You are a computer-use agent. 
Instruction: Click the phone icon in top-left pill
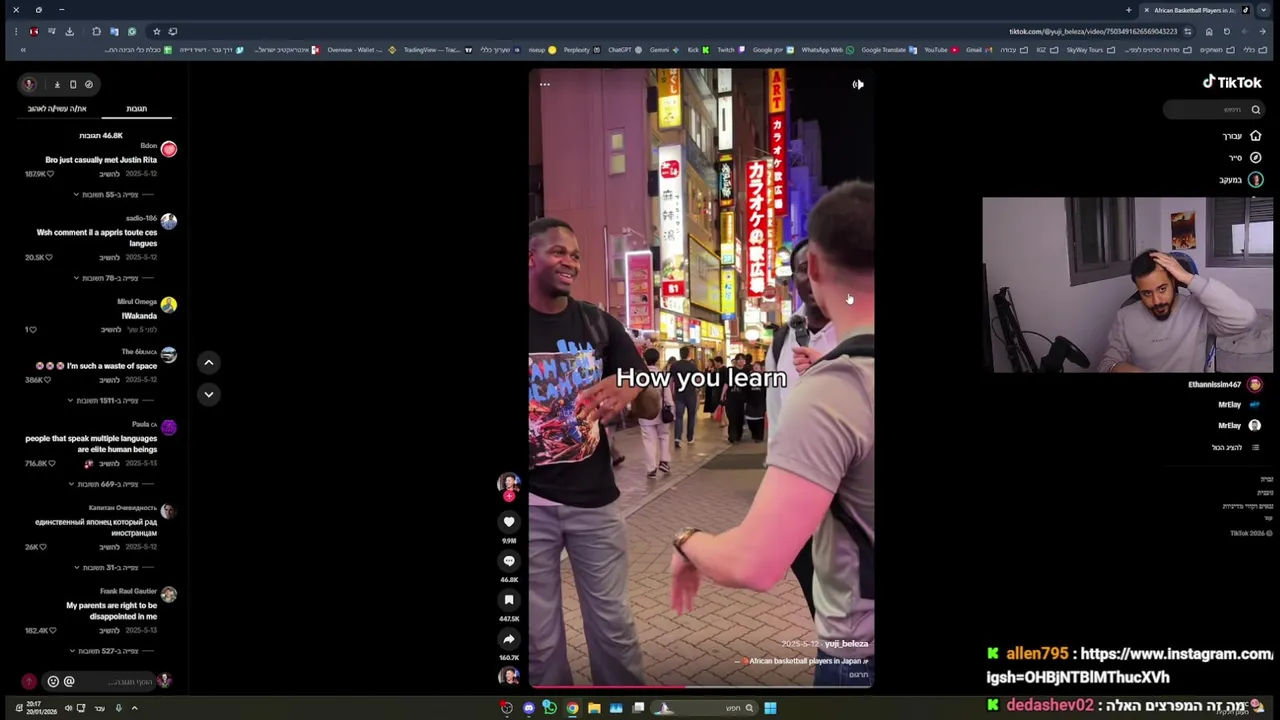pos(73,85)
